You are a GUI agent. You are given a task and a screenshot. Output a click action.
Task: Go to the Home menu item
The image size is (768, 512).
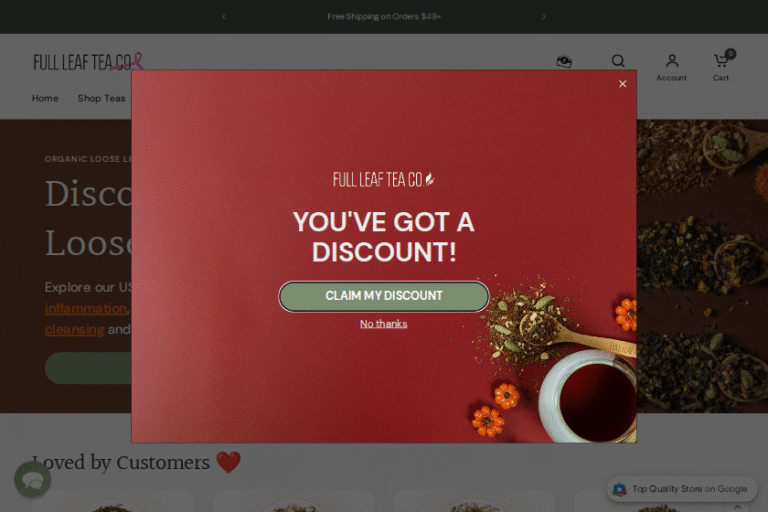[x=45, y=98]
